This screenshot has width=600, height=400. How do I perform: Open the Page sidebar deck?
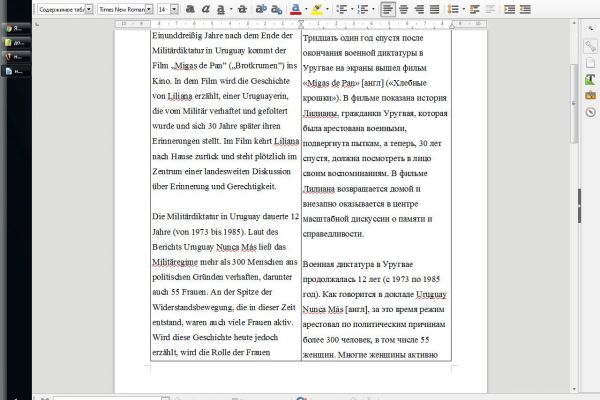590,63
